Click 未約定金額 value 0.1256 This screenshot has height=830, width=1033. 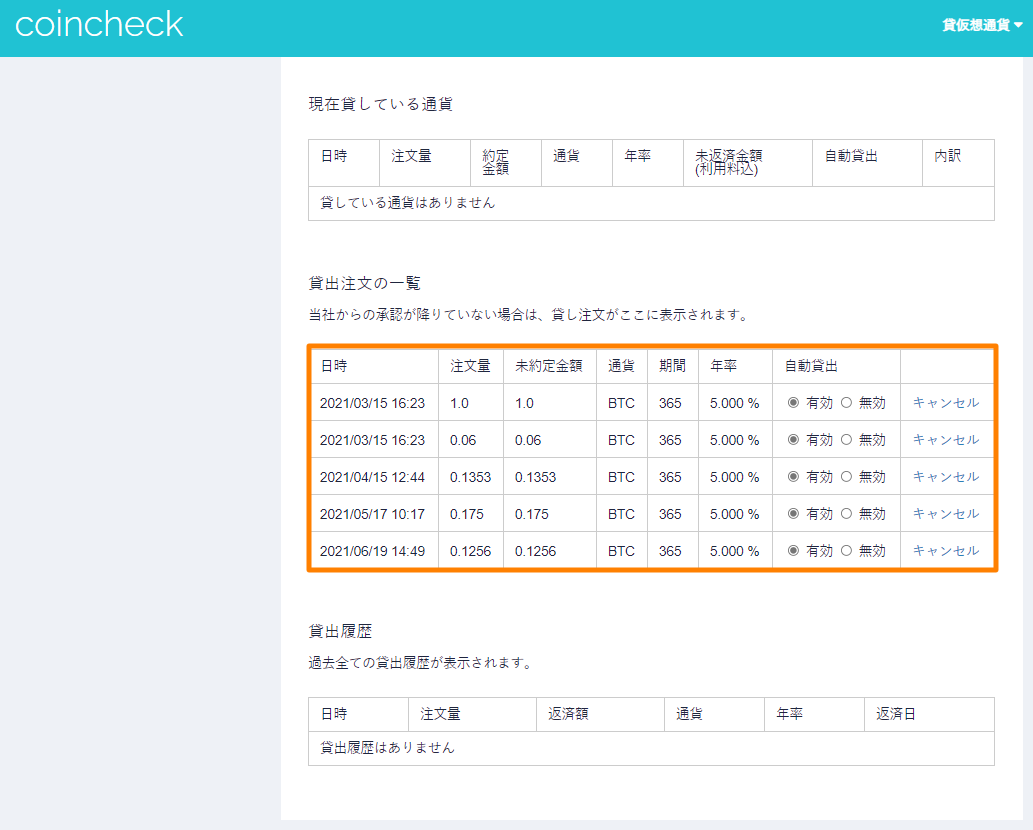535,551
